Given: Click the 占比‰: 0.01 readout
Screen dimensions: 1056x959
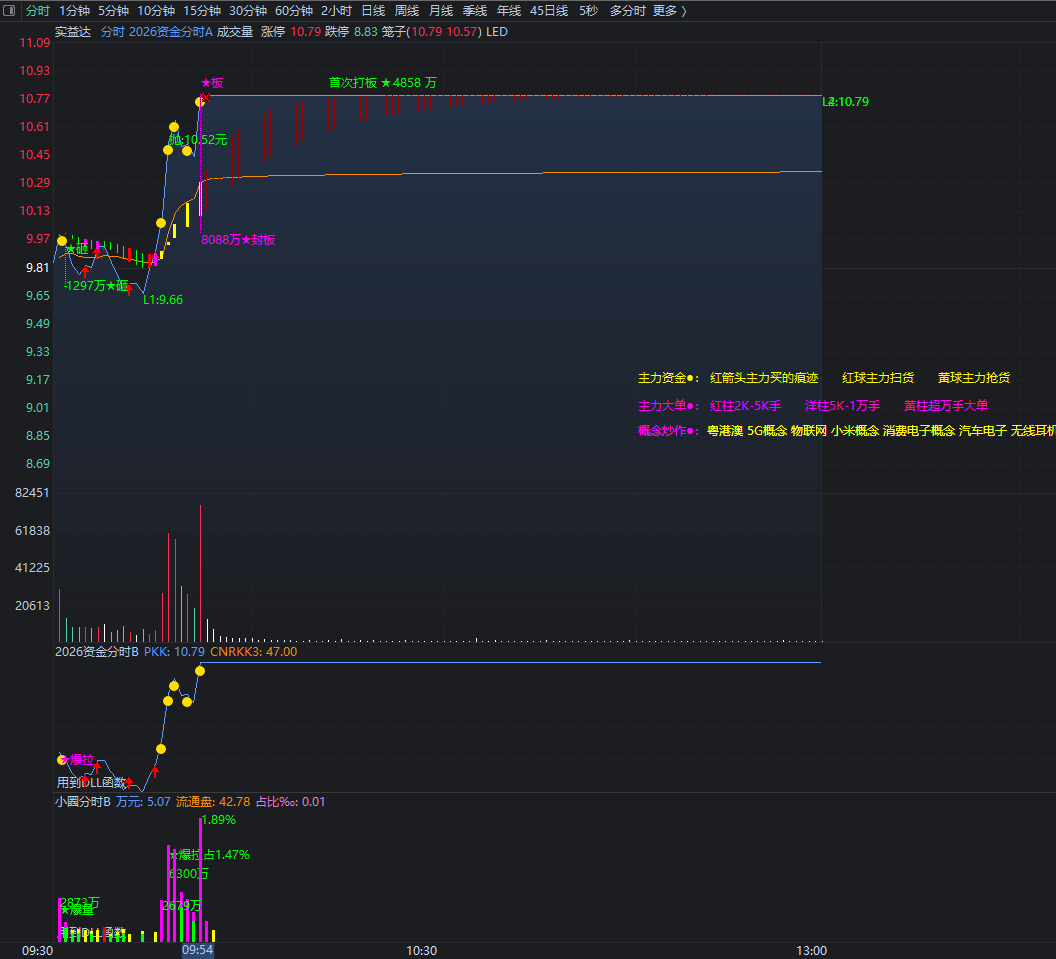Looking at the screenshot, I should point(290,802).
